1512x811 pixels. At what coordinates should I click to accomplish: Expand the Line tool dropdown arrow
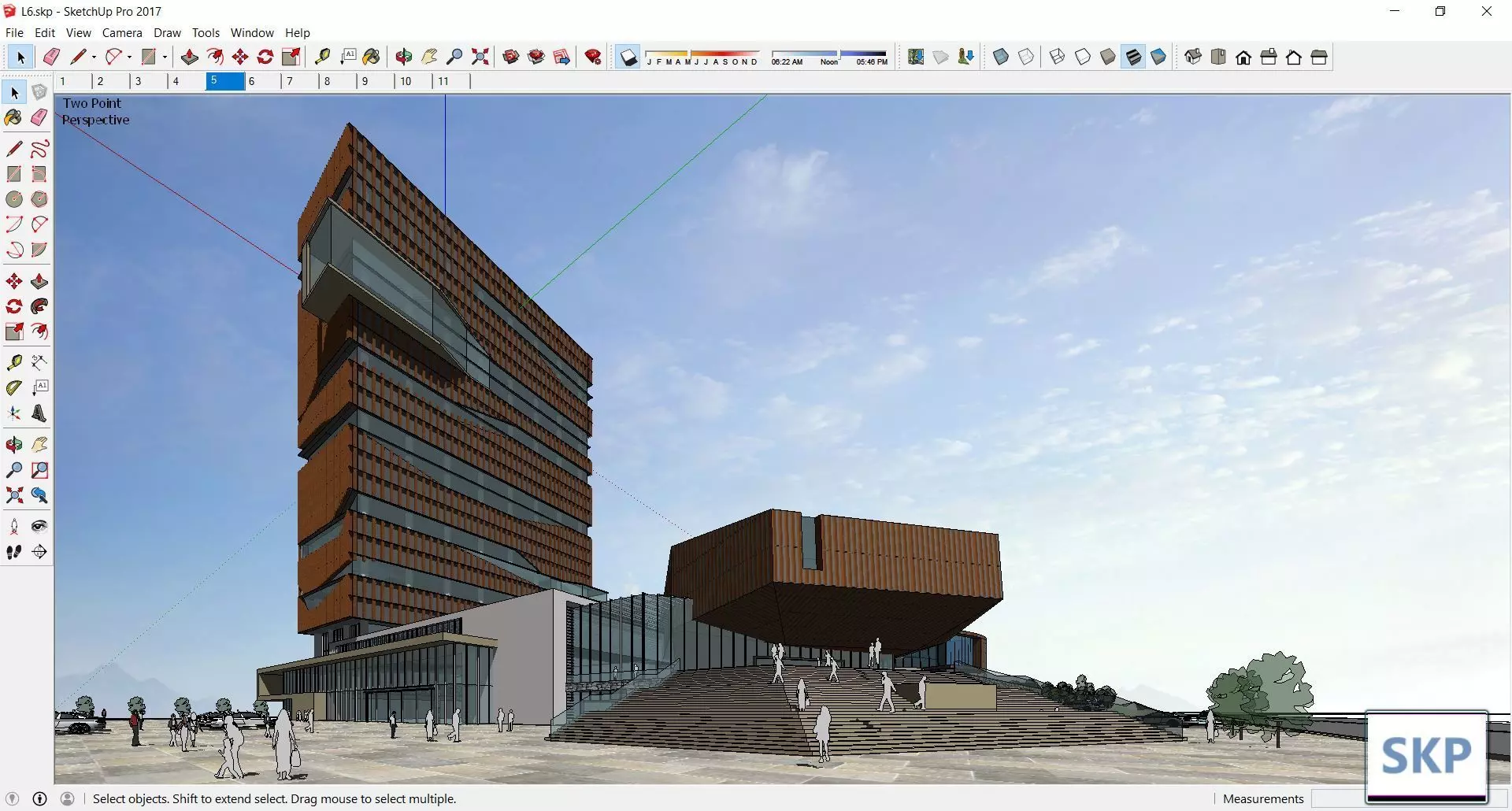[94, 57]
